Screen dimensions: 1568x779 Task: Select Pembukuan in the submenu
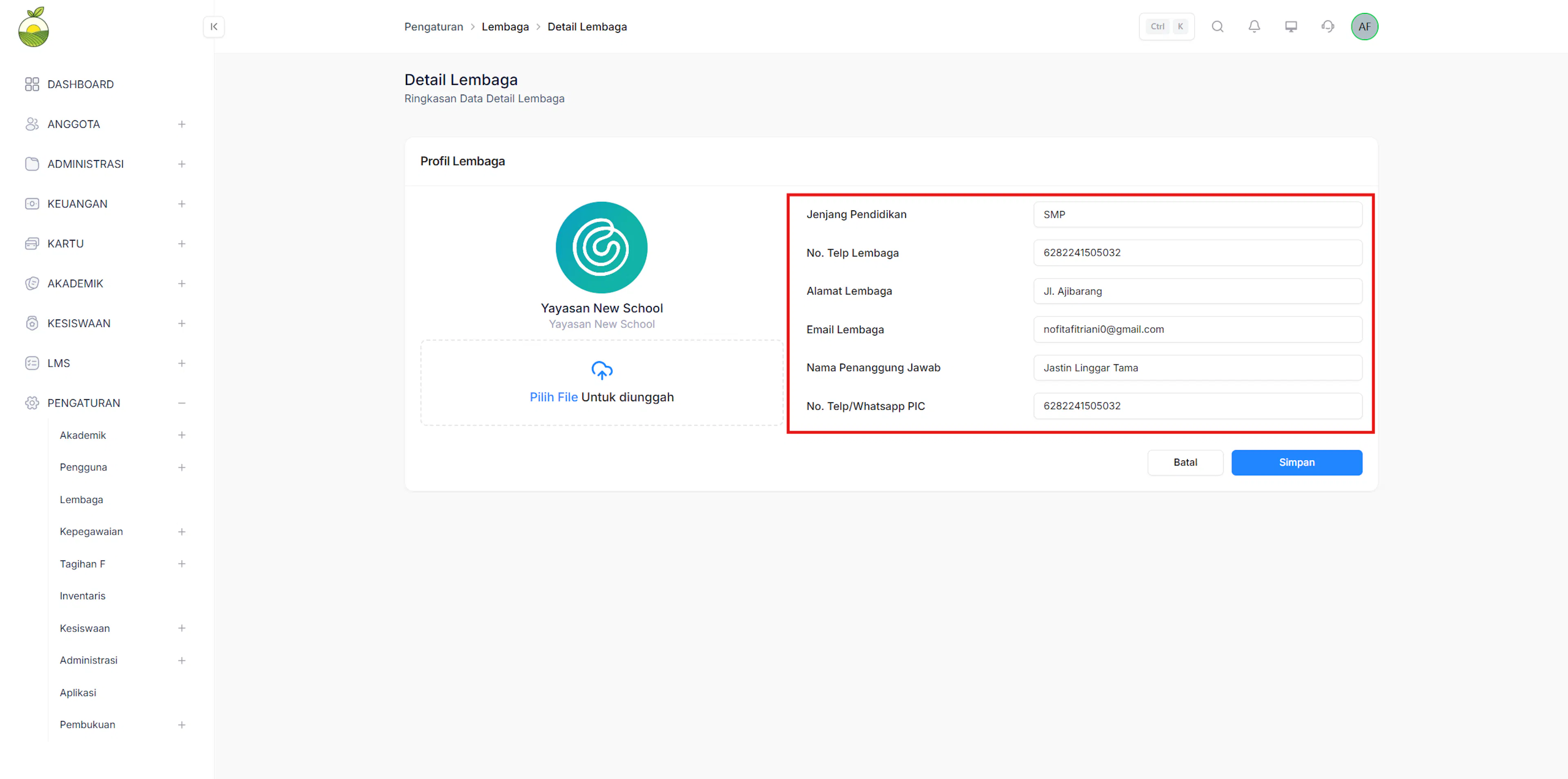[x=87, y=725]
